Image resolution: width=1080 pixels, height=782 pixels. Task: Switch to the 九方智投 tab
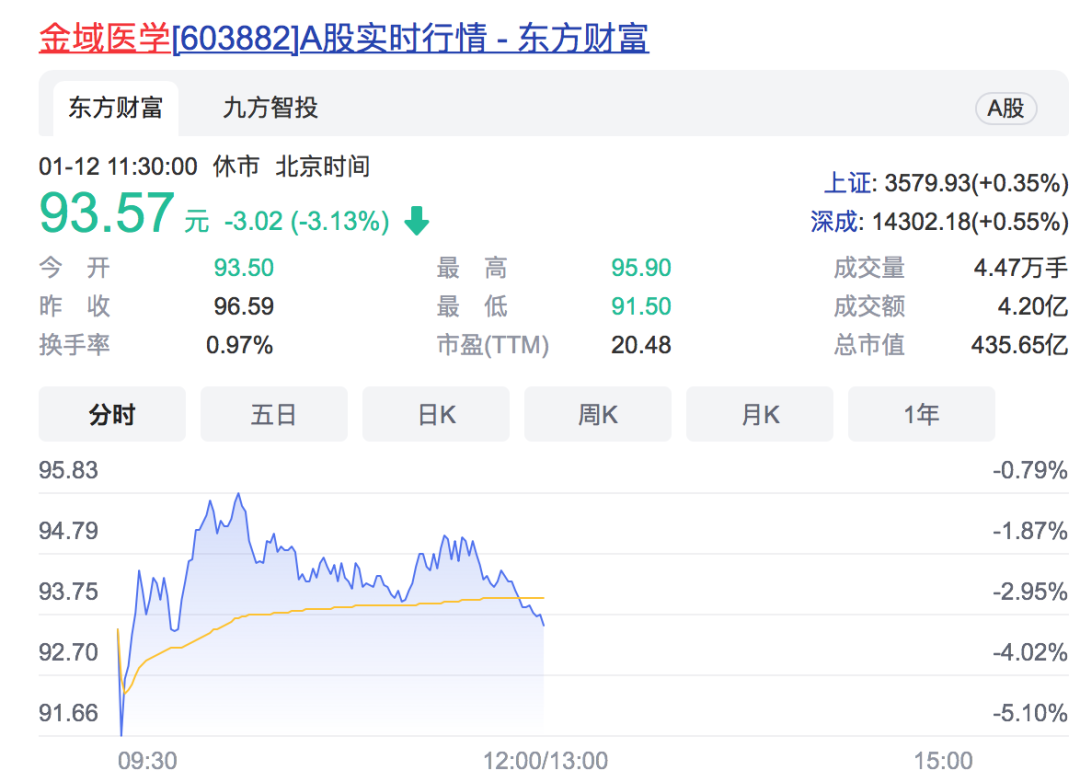click(x=270, y=108)
